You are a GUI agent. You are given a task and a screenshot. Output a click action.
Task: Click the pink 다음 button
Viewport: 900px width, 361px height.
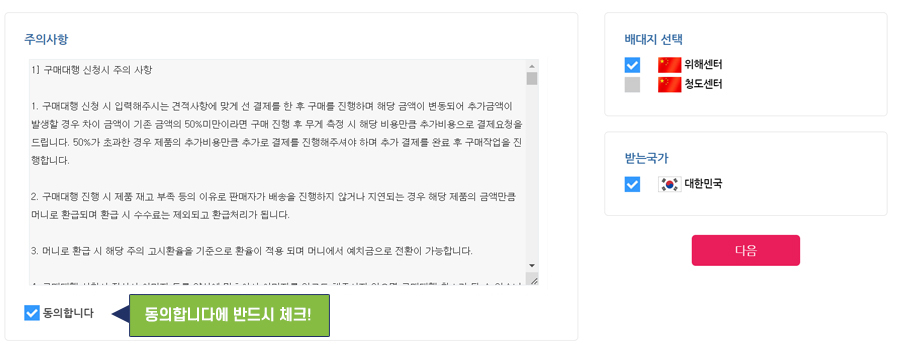[x=746, y=250]
